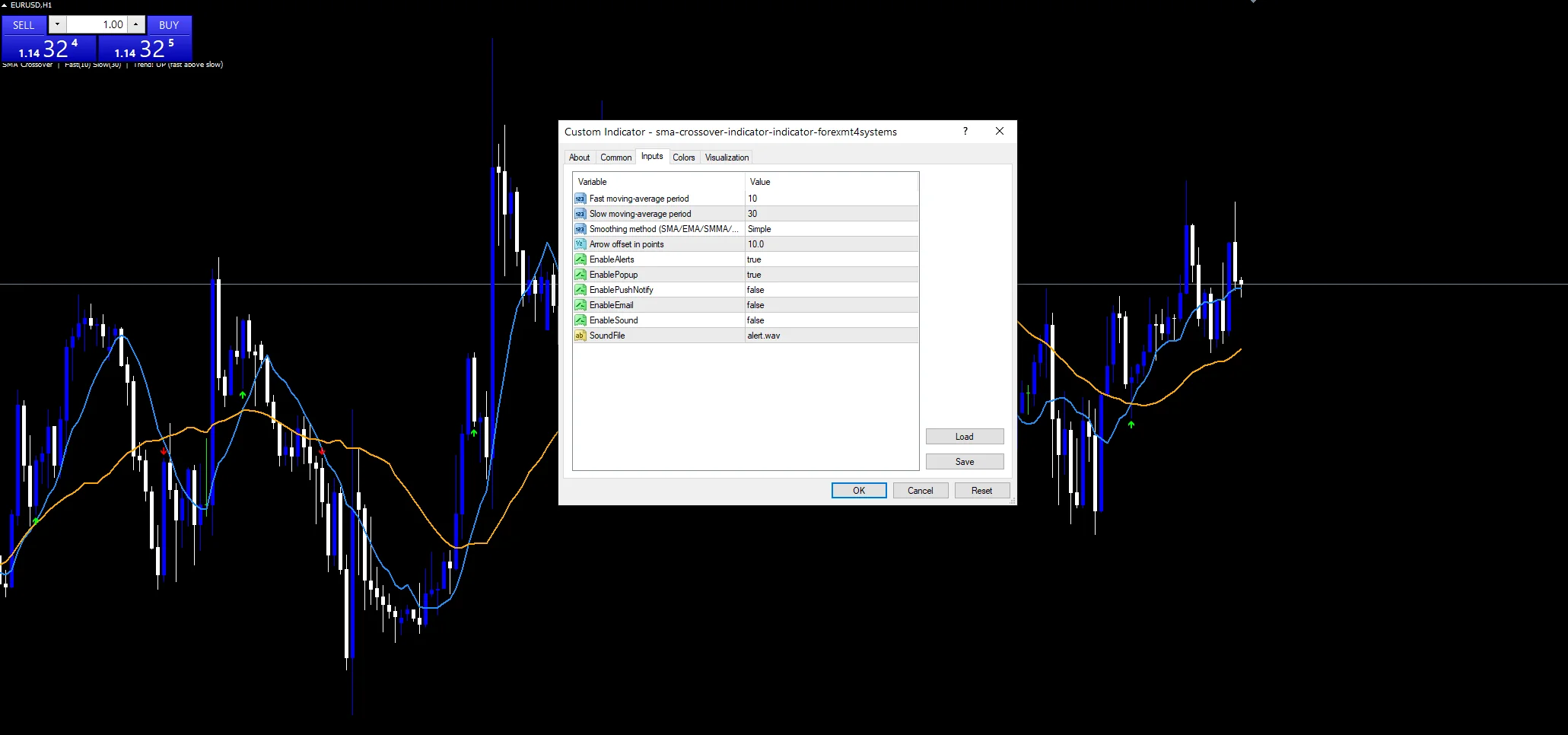Open the Colors tab

coord(683,157)
